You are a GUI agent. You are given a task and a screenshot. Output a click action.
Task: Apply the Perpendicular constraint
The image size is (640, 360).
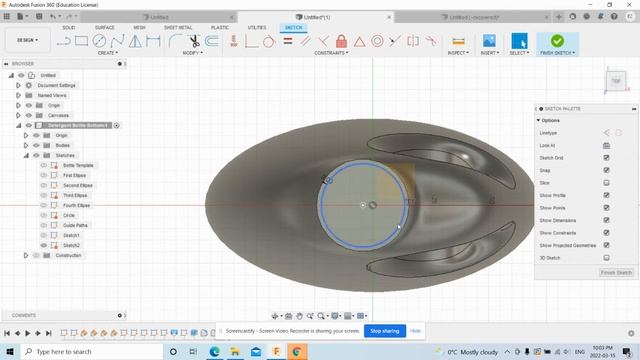click(x=323, y=41)
